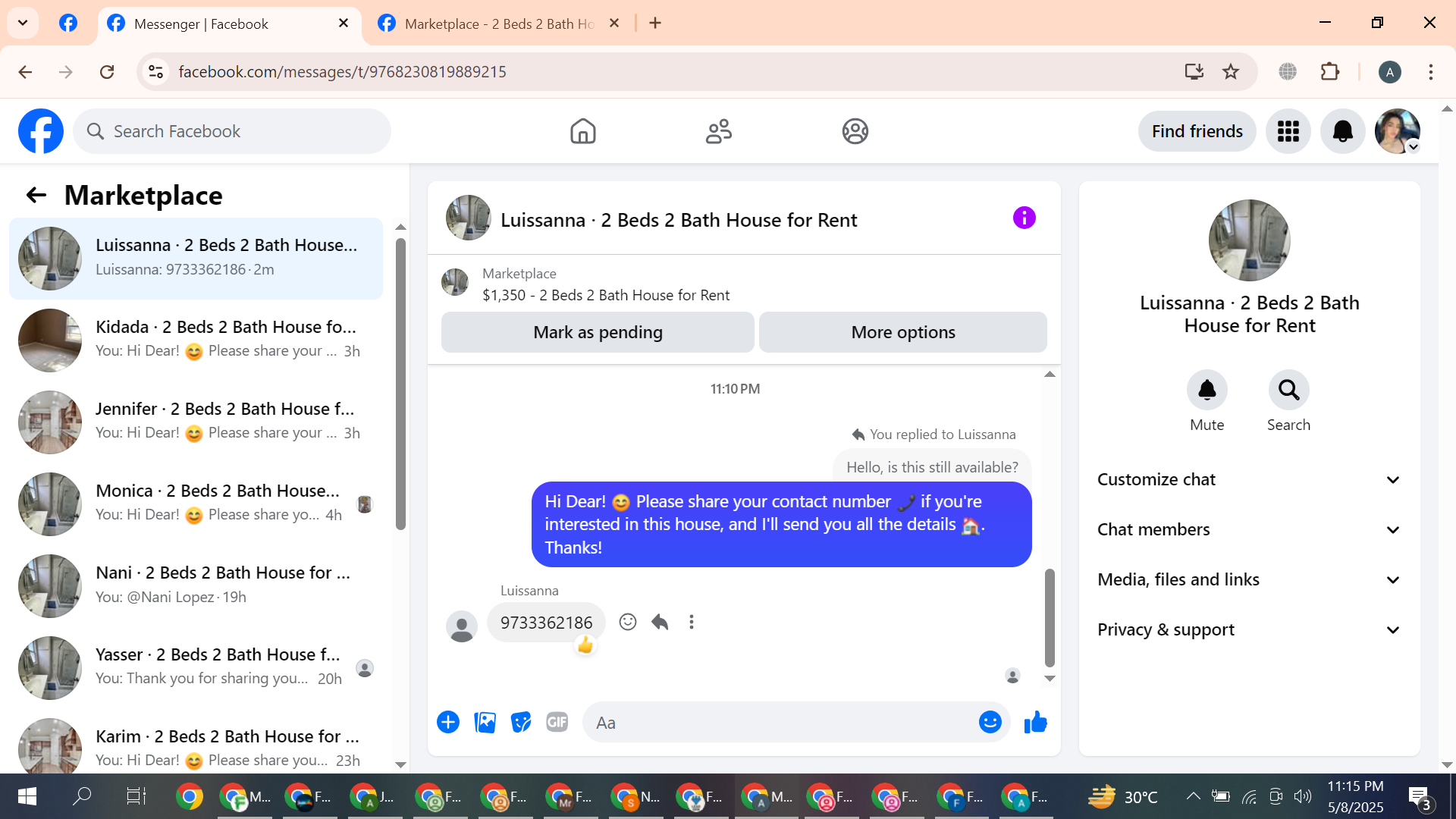
Task: Close the Messenger browser tab
Action: tap(344, 24)
